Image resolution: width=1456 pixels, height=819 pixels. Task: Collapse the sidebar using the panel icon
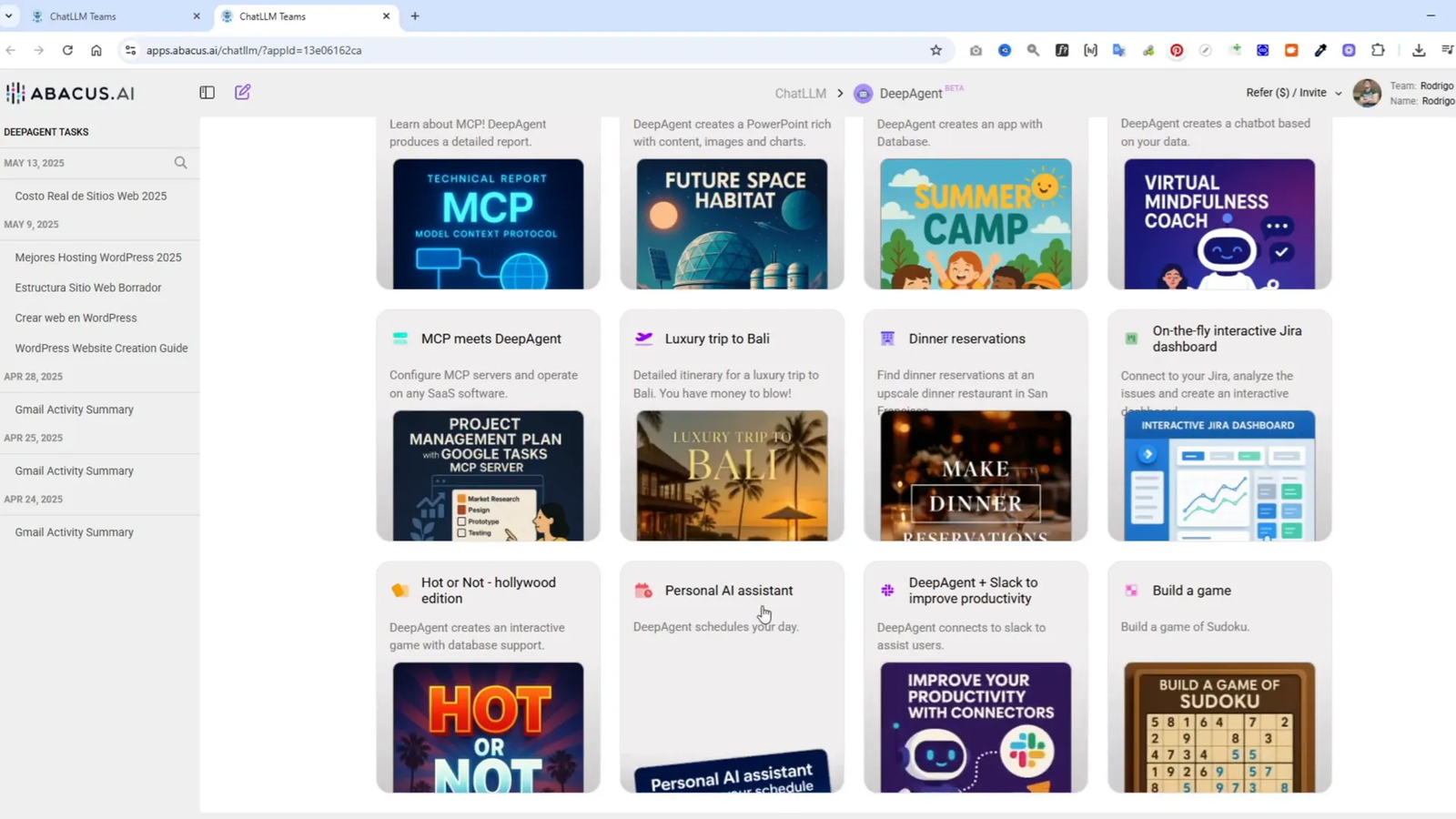[207, 92]
